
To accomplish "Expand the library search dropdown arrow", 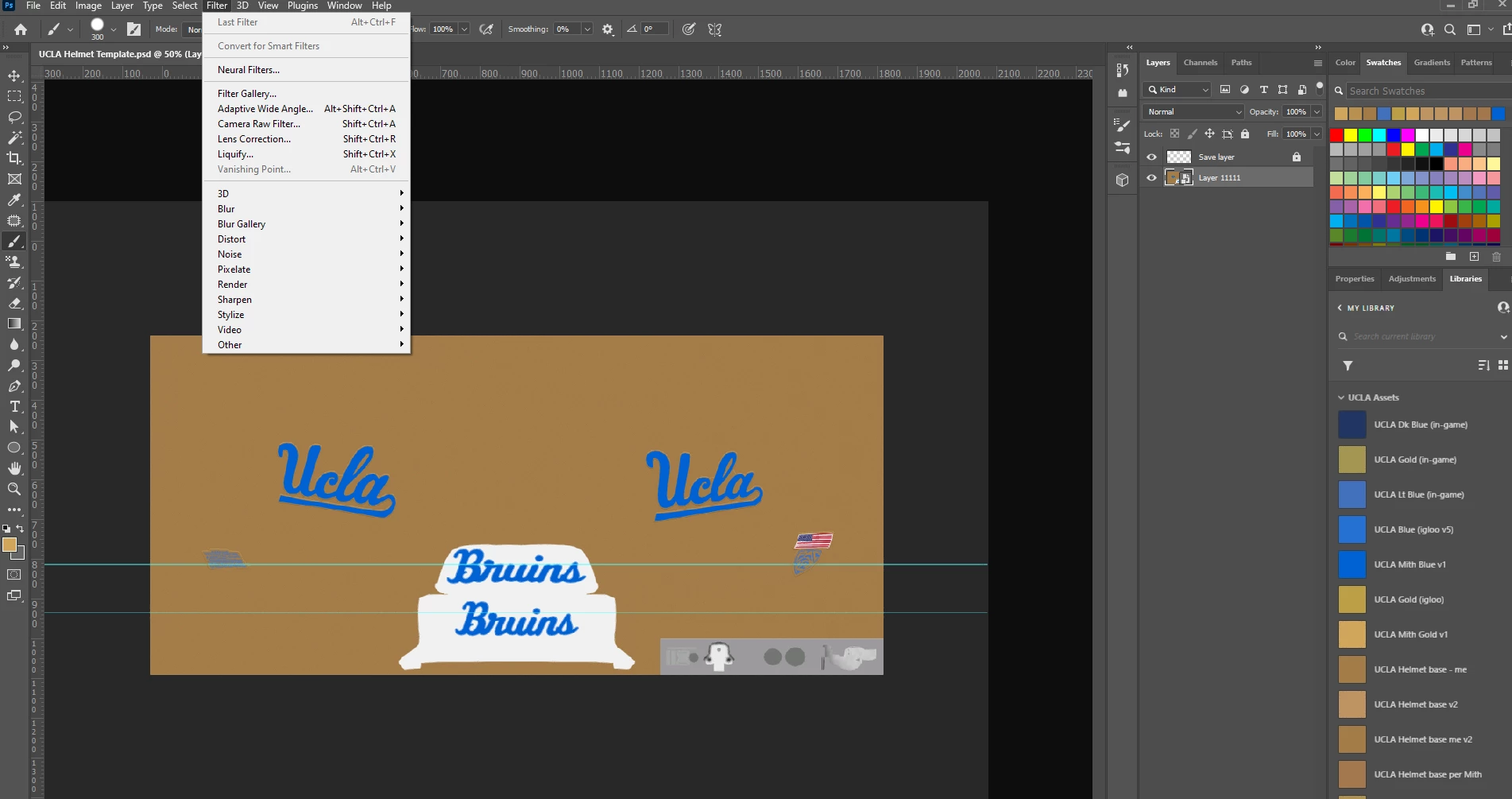I will coord(1503,337).
